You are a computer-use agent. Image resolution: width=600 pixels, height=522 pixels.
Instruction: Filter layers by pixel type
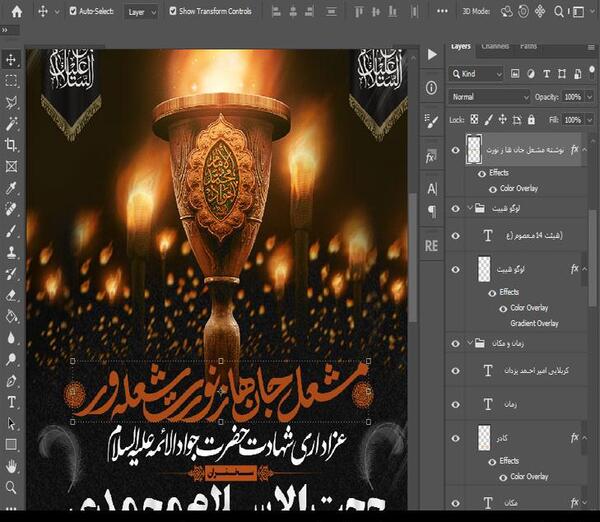(x=515, y=74)
